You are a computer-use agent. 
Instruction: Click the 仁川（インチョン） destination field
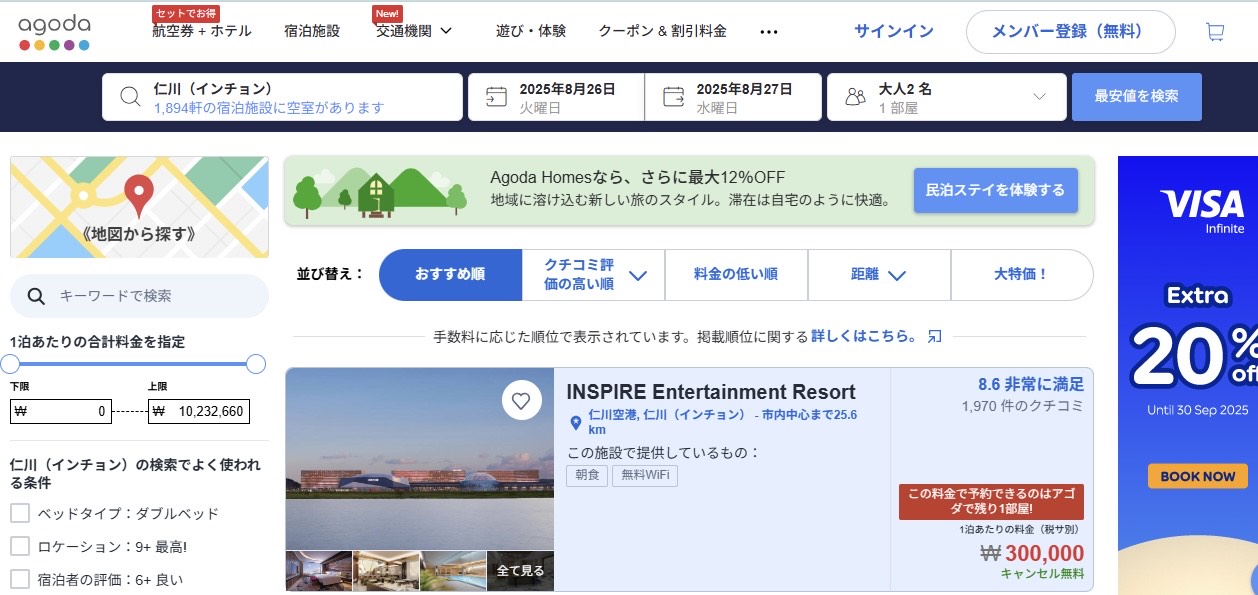click(x=282, y=97)
